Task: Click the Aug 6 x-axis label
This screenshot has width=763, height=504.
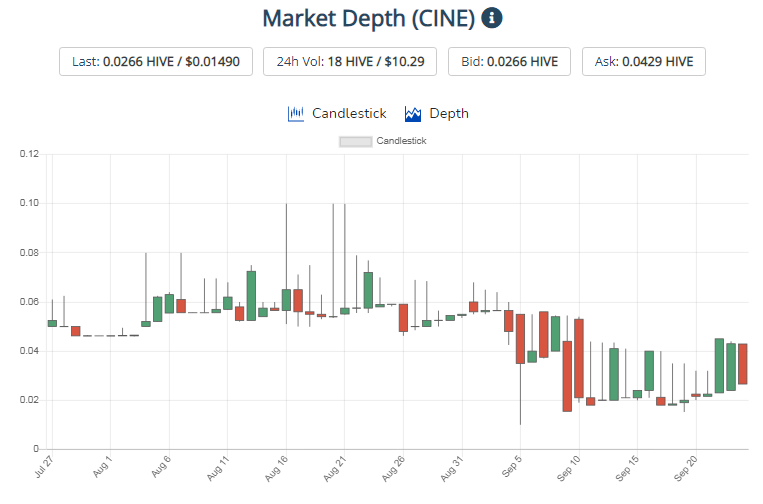Action: click(x=161, y=467)
